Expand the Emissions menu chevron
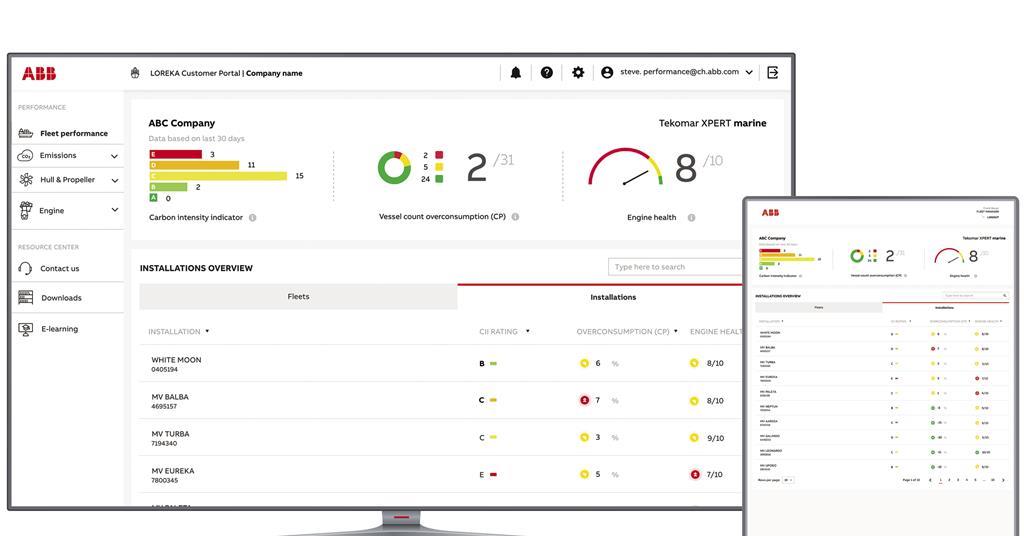 pyautogui.click(x=114, y=156)
